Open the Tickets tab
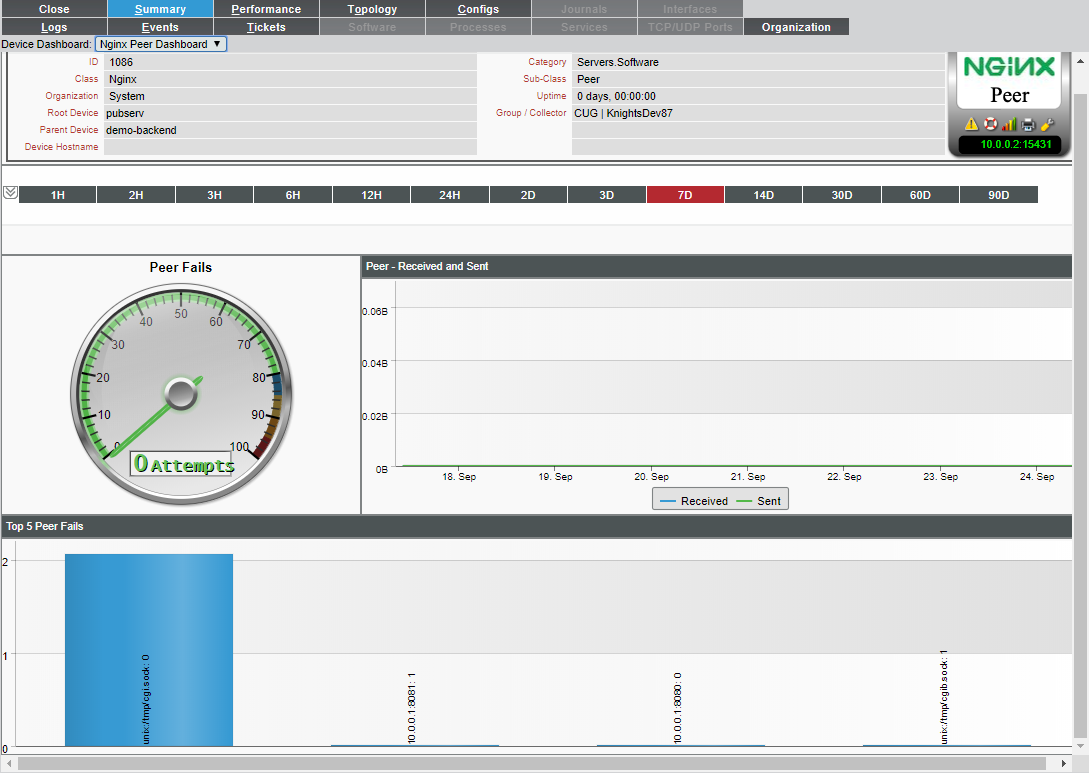 [266, 27]
